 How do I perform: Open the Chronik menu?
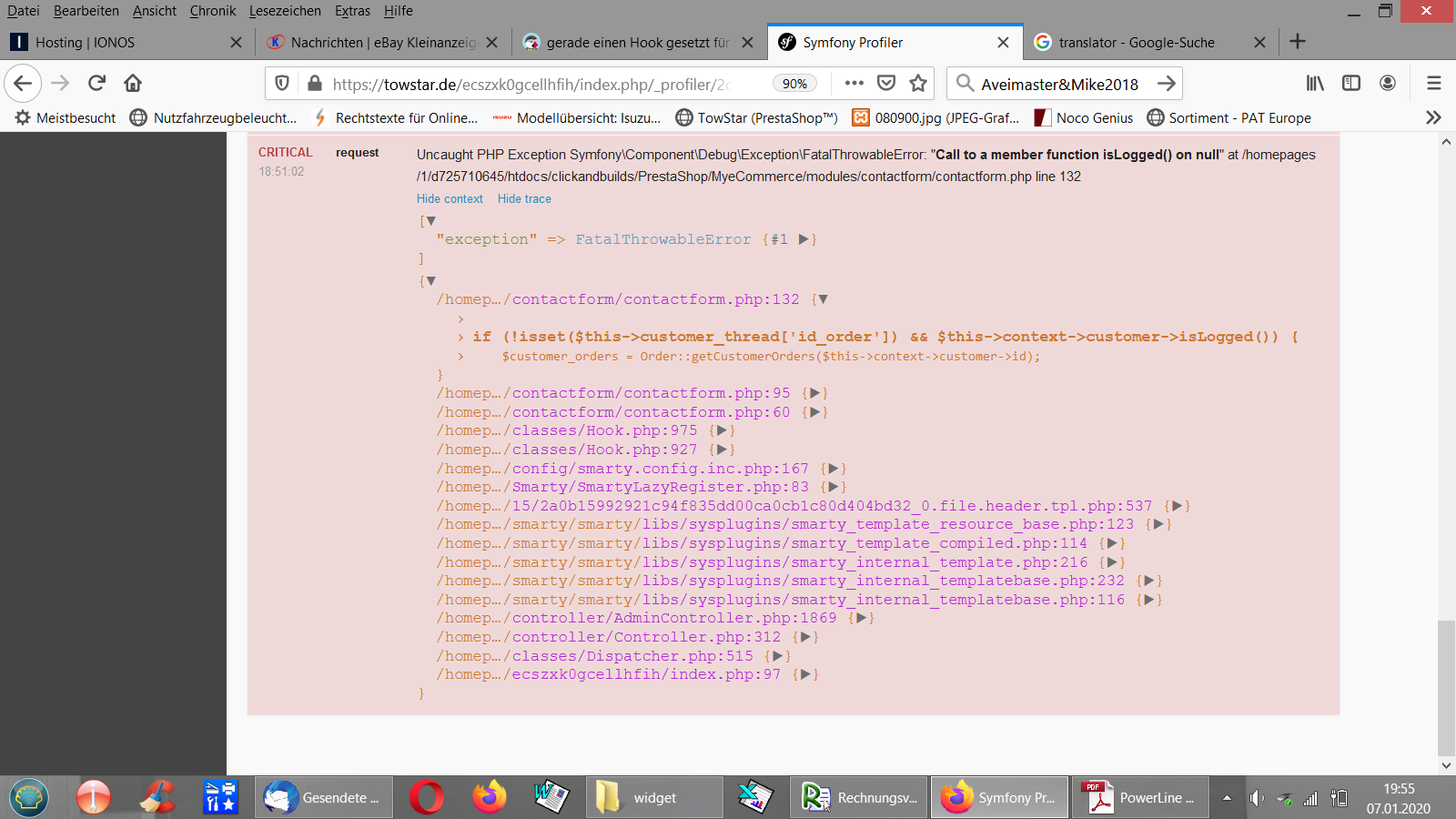coord(213,11)
